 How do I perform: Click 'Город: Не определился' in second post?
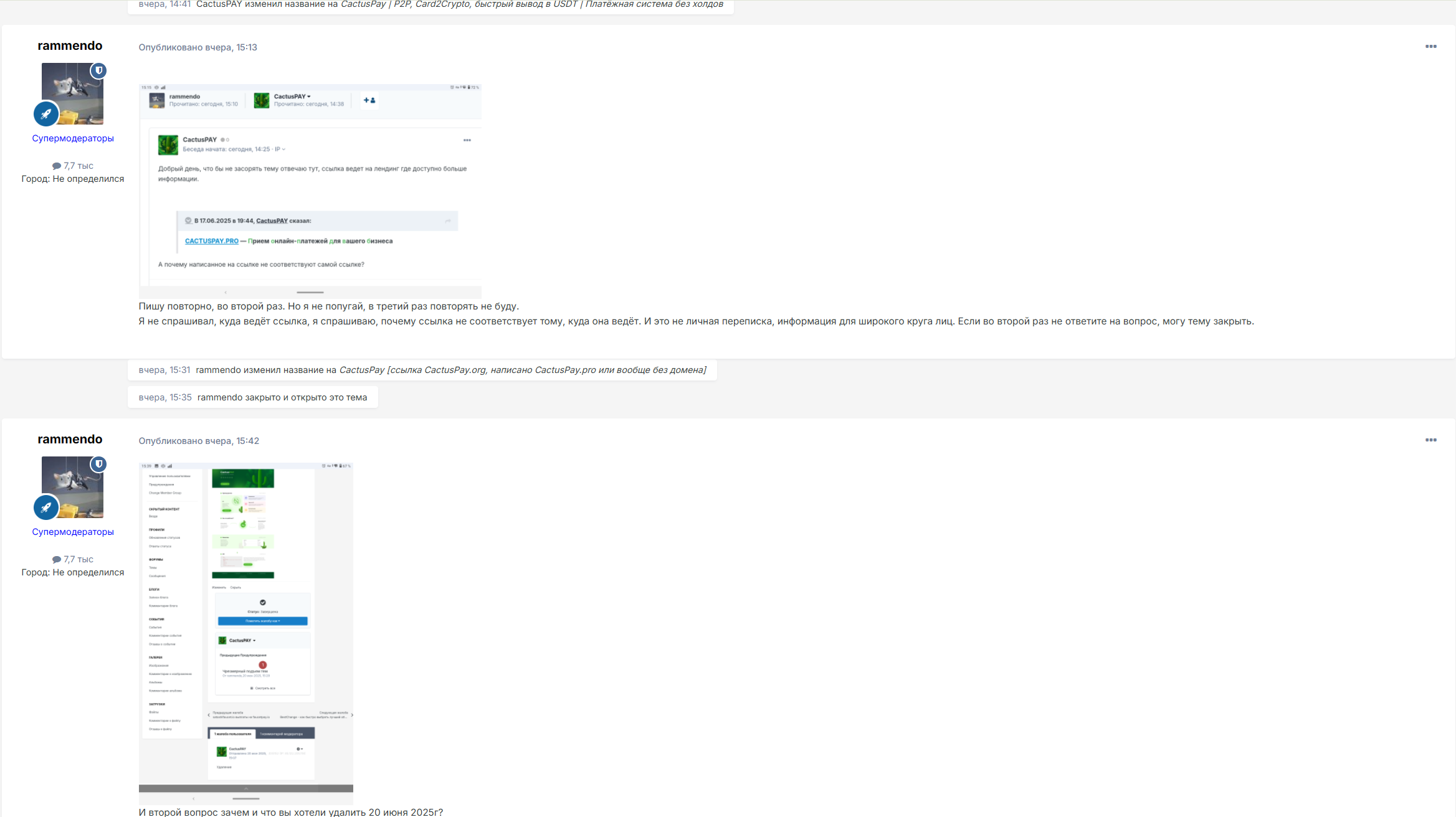pyautogui.click(x=73, y=572)
